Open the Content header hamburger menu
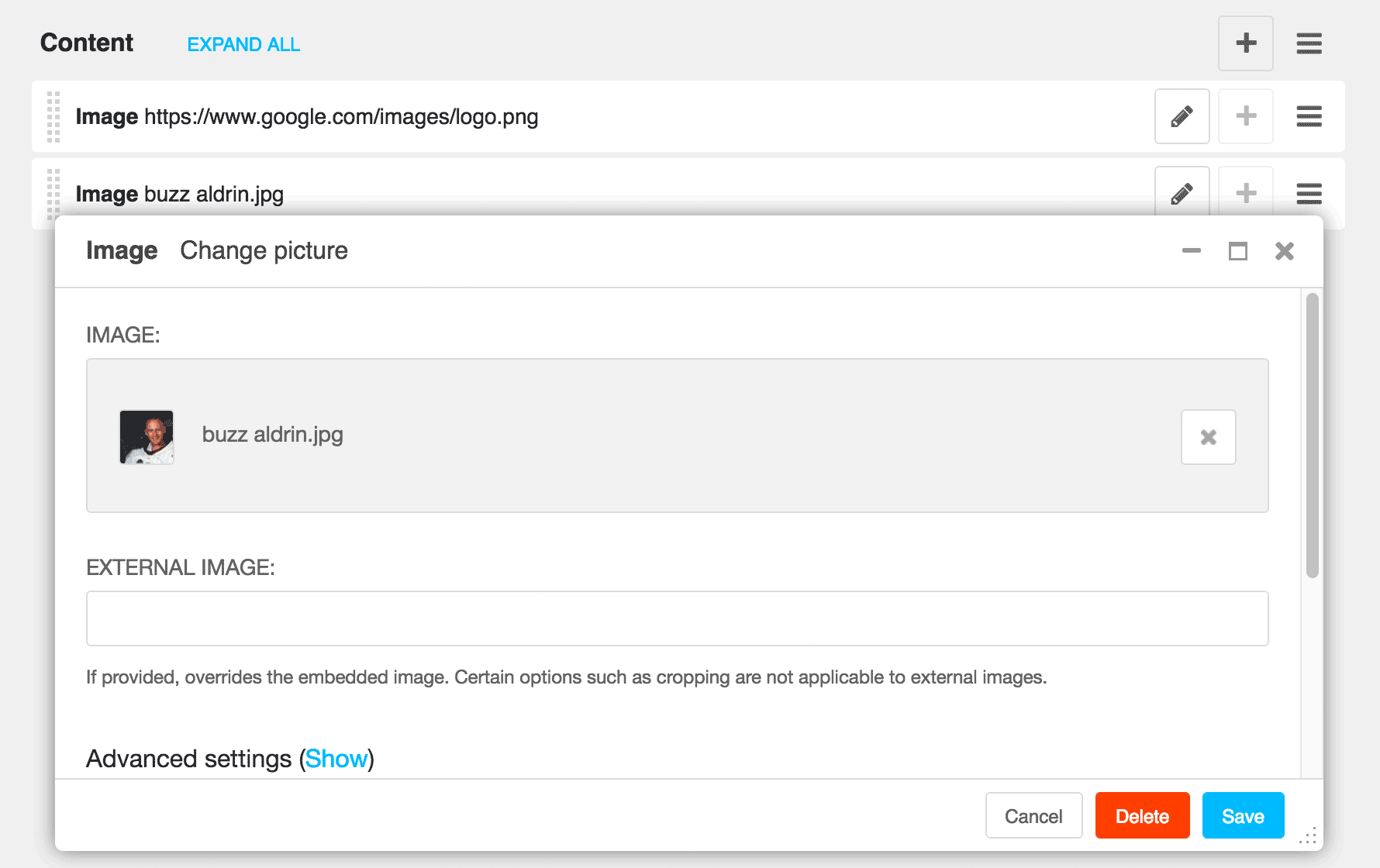The height and width of the screenshot is (868, 1380). coord(1309,43)
